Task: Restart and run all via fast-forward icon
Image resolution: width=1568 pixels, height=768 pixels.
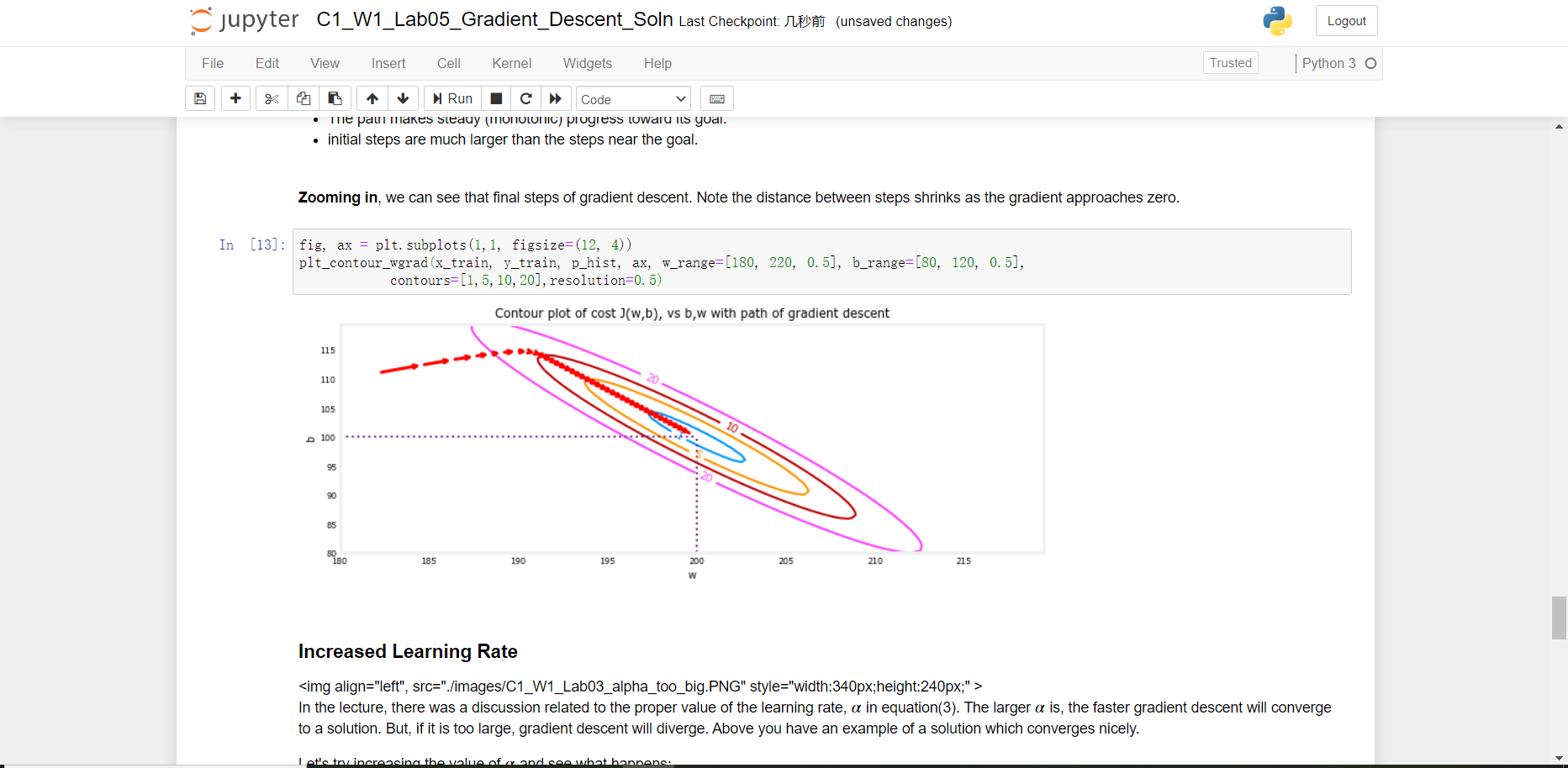Action: [556, 98]
